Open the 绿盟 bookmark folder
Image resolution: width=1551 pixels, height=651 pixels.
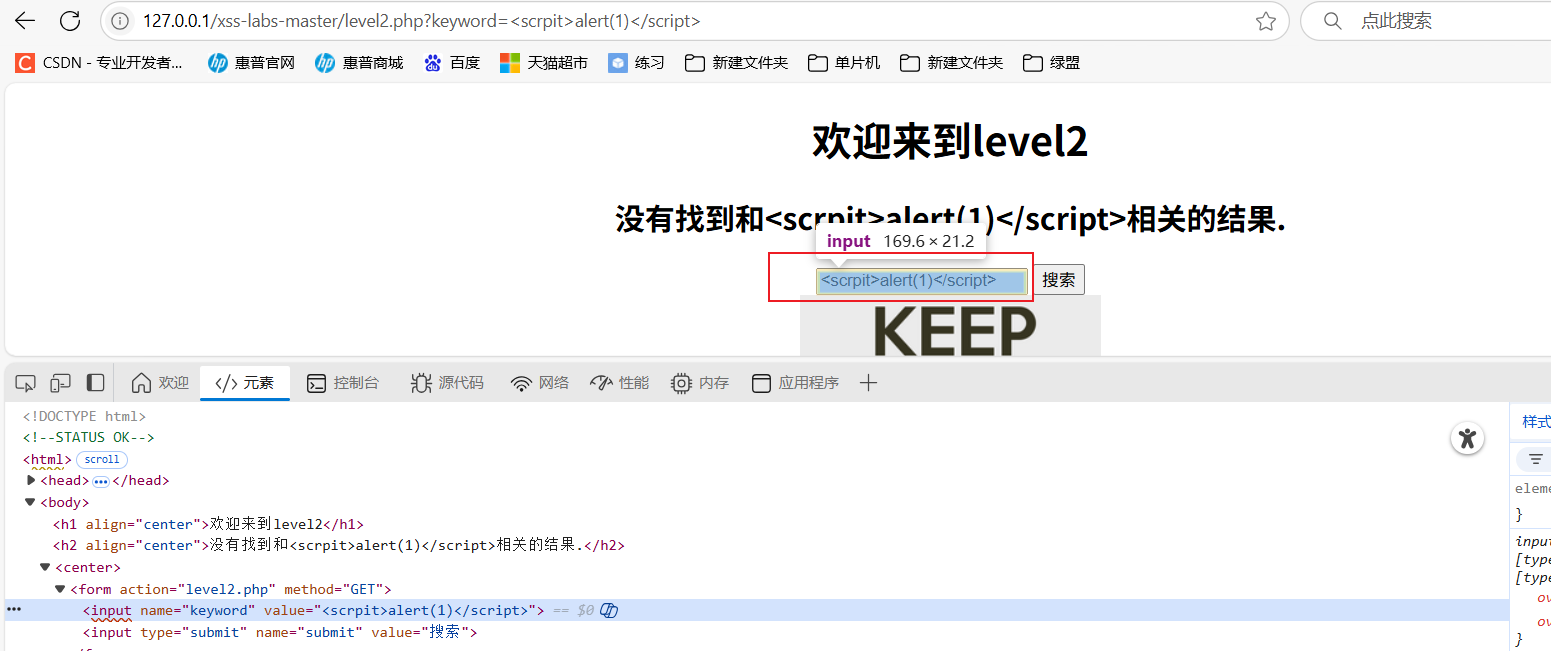(x=1051, y=63)
